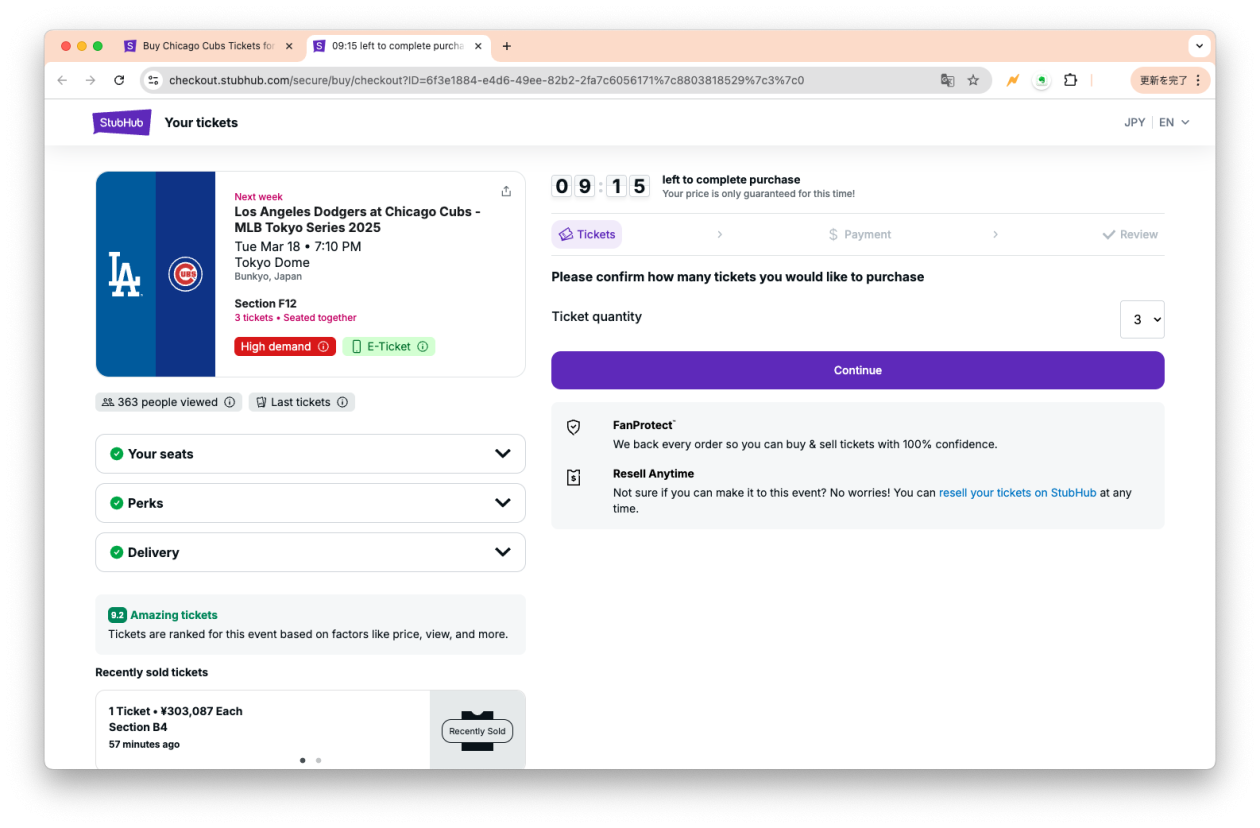Close the Buy Chicago Cubs Tickets tab
The width and height of the screenshot is (1260, 828).
[289, 46]
